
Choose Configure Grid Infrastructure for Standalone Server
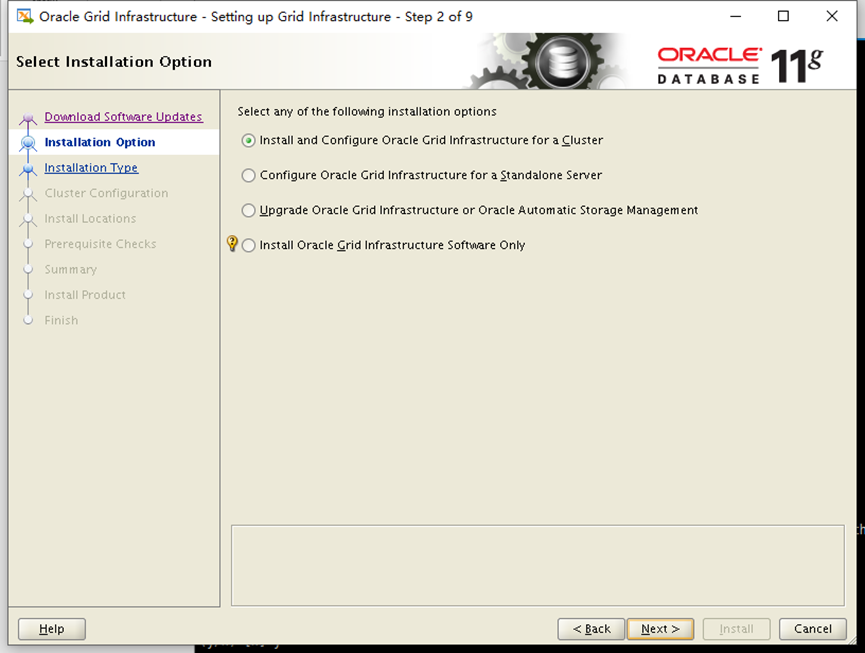pyautogui.click(x=249, y=176)
